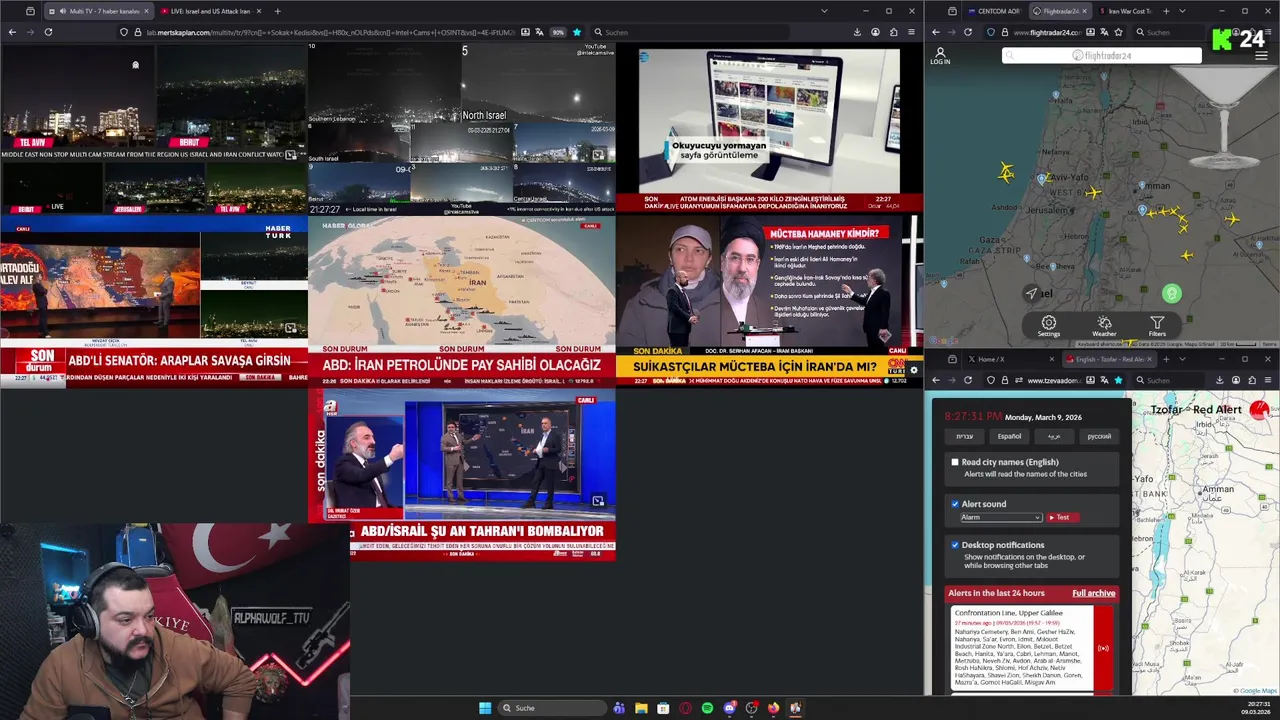The image size is (1280, 720).
Task: Toggle the Desktop notifications checkbox
Action: click(955, 545)
